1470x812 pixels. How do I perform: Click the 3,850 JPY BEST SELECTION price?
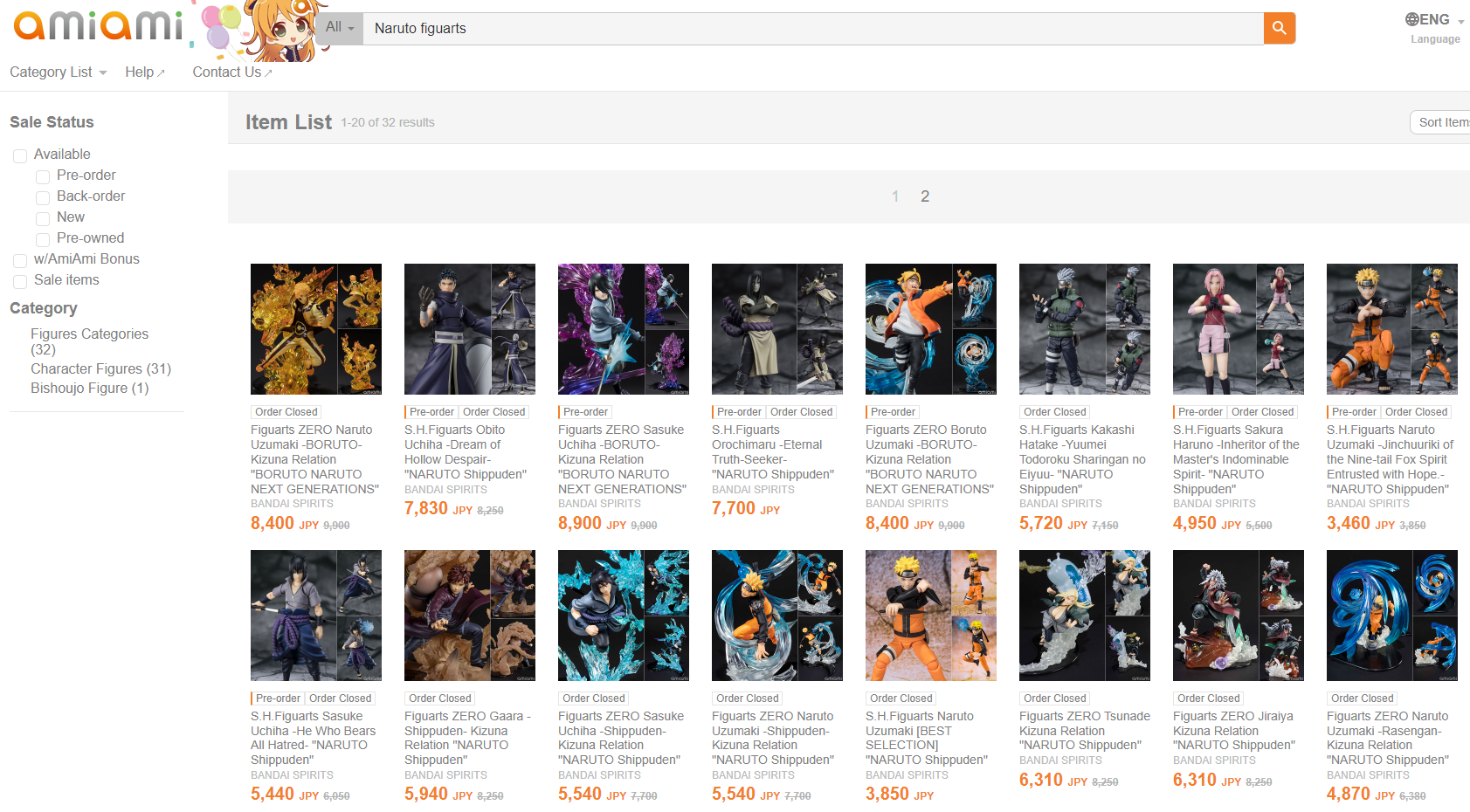tap(900, 795)
